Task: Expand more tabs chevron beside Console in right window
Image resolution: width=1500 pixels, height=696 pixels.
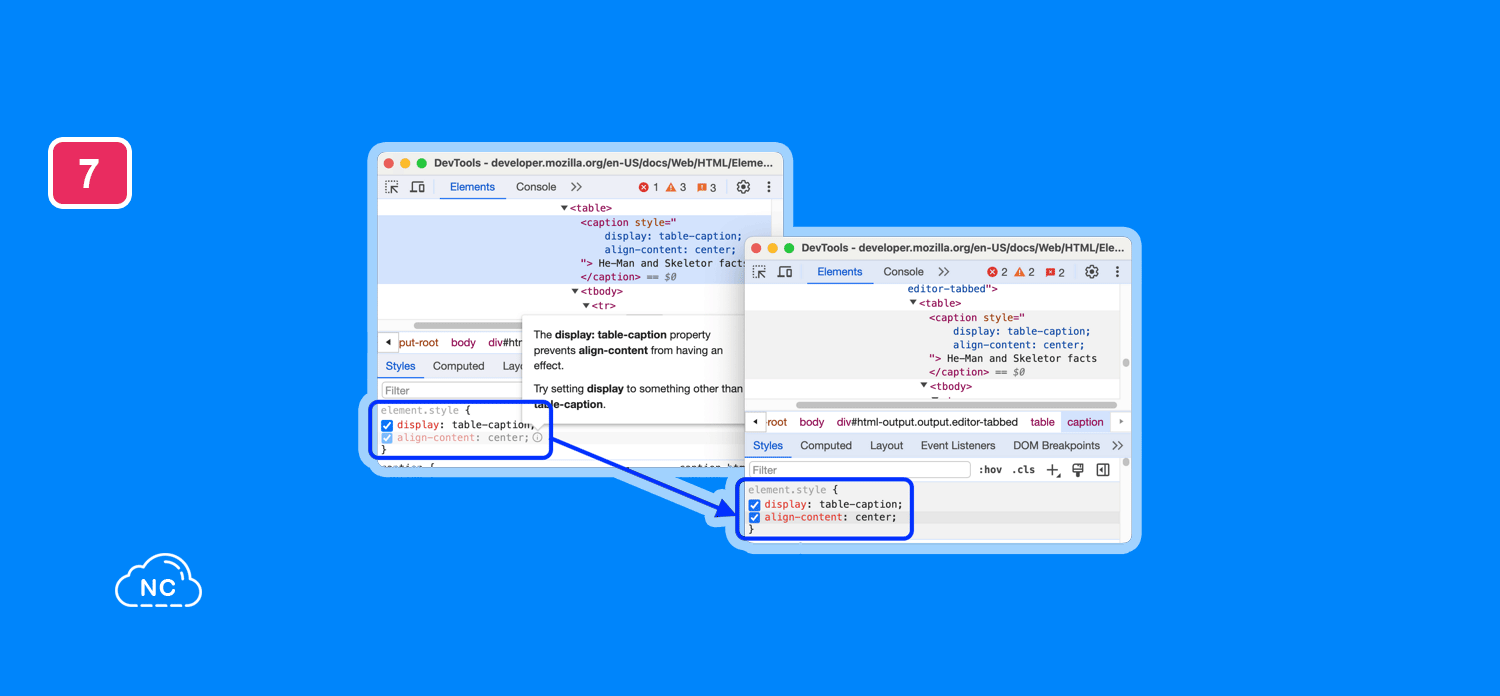Action: (x=943, y=272)
